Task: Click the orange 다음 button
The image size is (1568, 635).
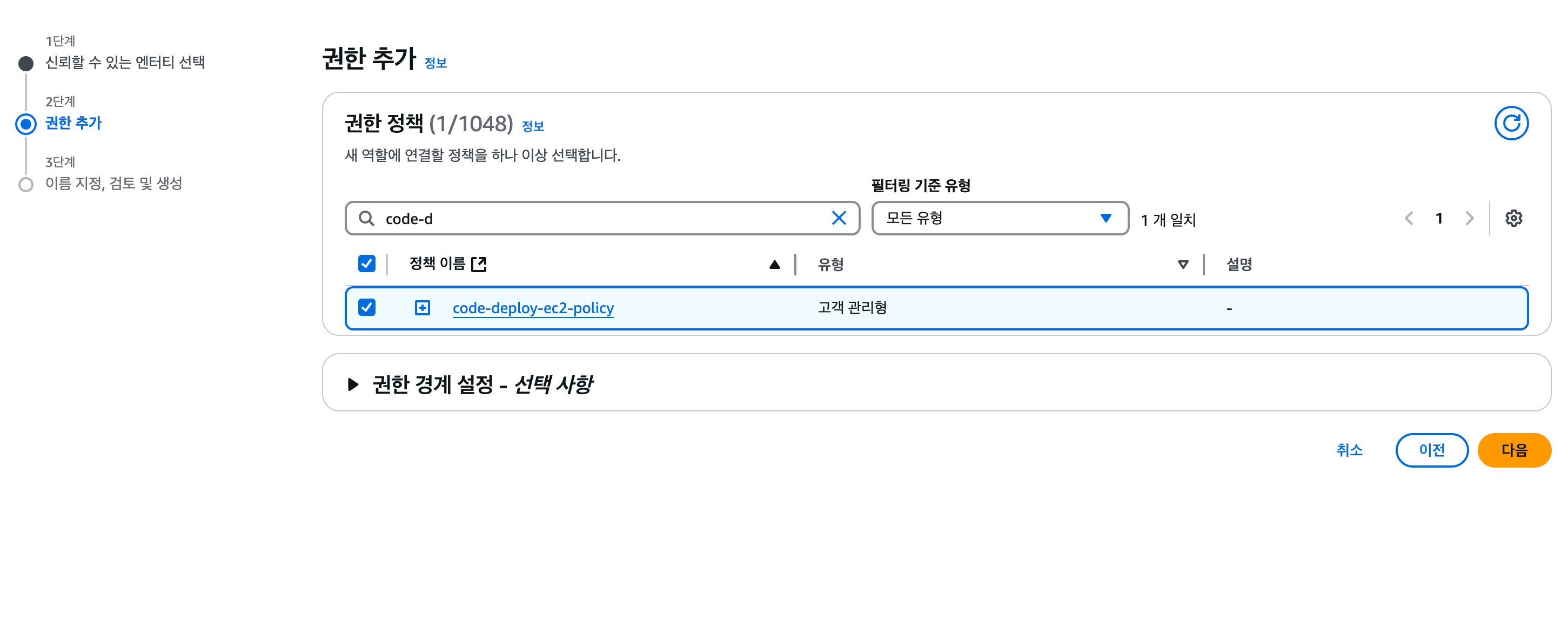Action: pos(1514,450)
